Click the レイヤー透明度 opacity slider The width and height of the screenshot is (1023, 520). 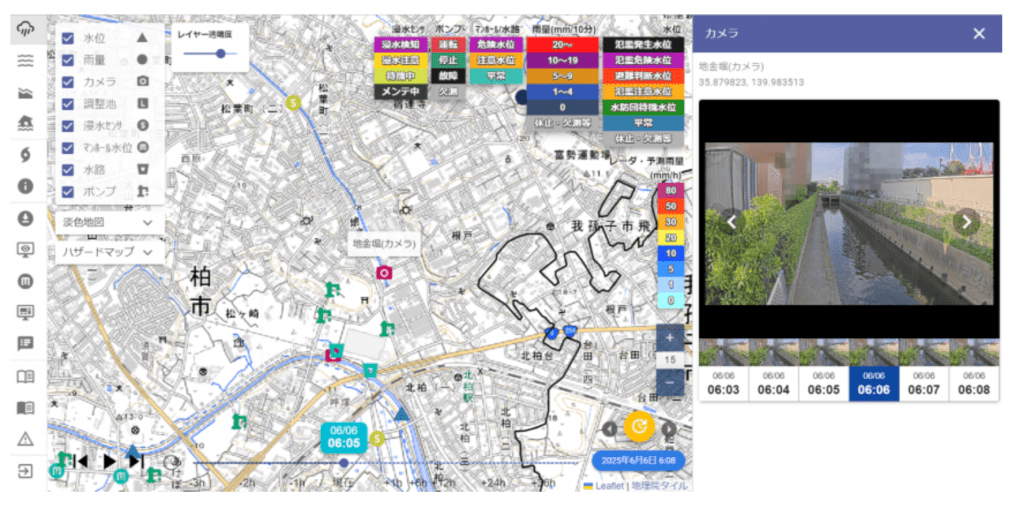coord(216,53)
